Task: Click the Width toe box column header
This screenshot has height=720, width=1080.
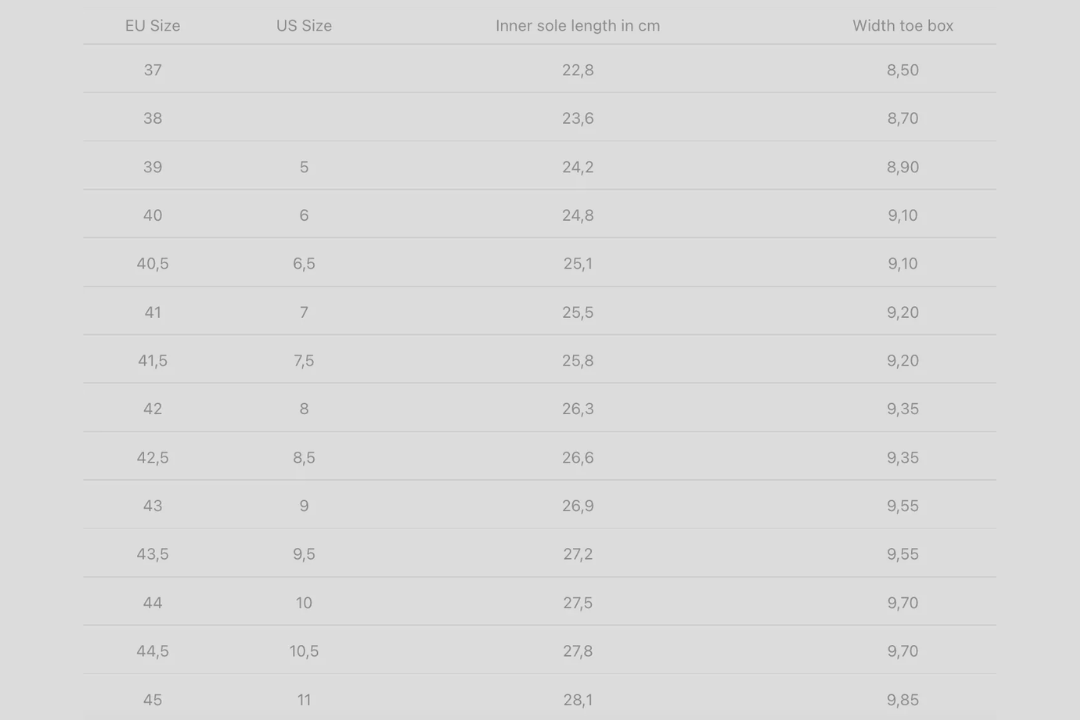Action: click(902, 26)
